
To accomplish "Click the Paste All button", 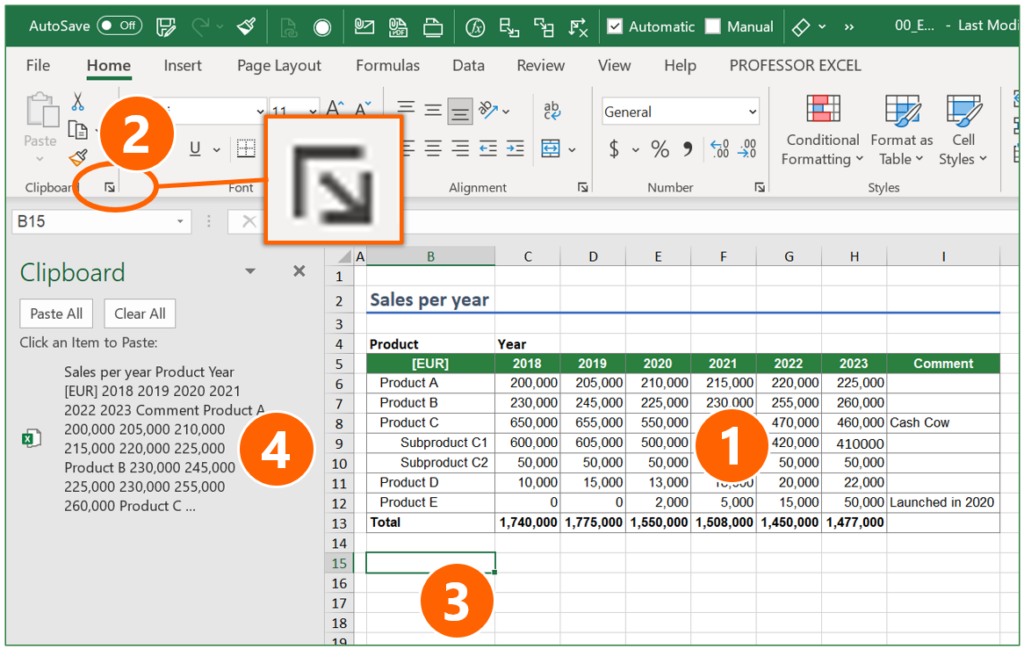I will point(56,313).
